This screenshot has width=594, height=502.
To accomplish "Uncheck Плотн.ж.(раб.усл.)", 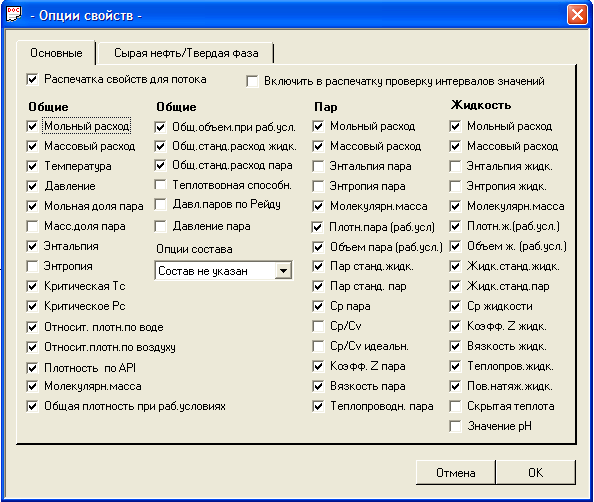I will 455,227.
